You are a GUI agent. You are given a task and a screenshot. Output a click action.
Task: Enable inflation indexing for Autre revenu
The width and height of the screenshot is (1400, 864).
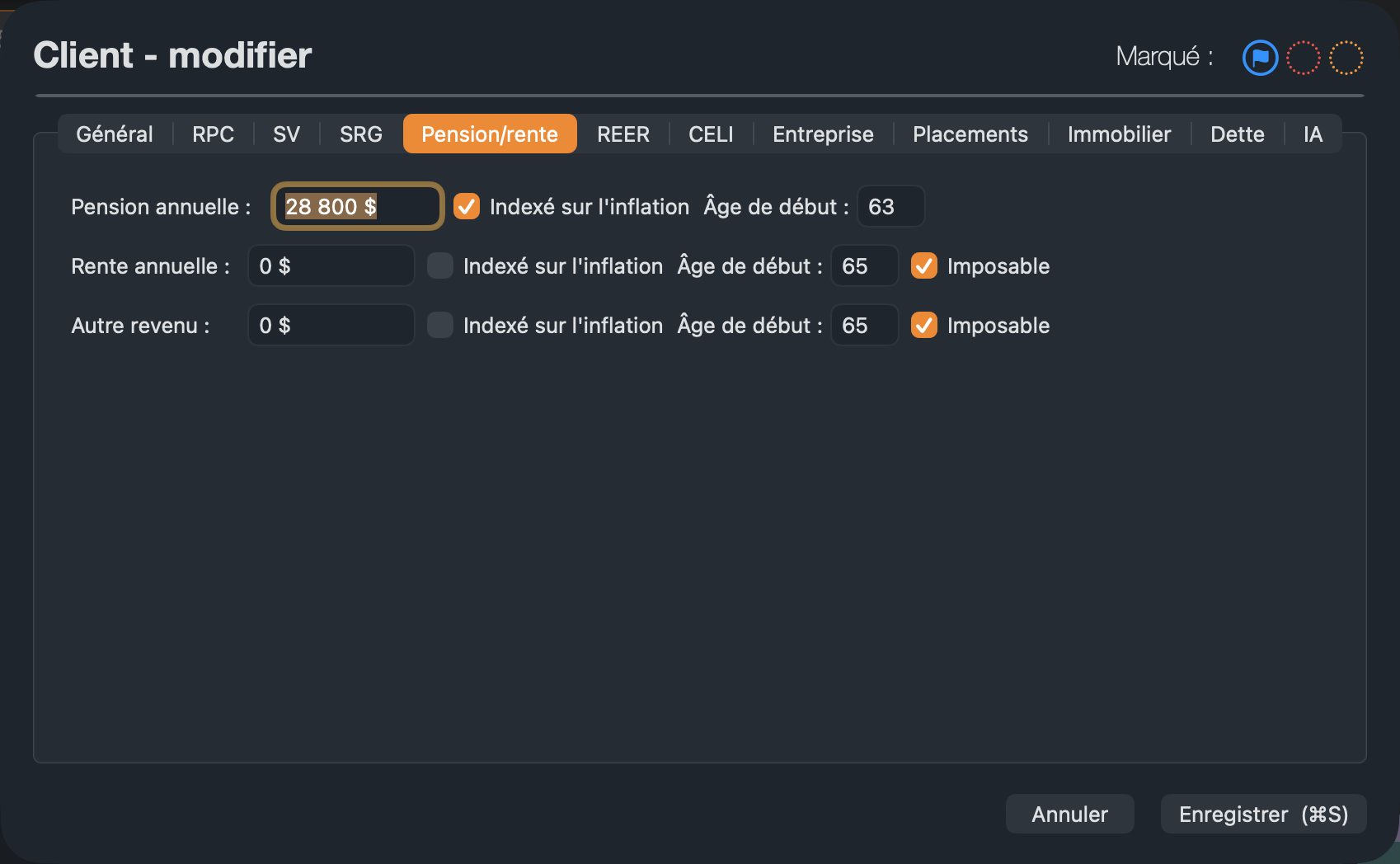click(440, 325)
